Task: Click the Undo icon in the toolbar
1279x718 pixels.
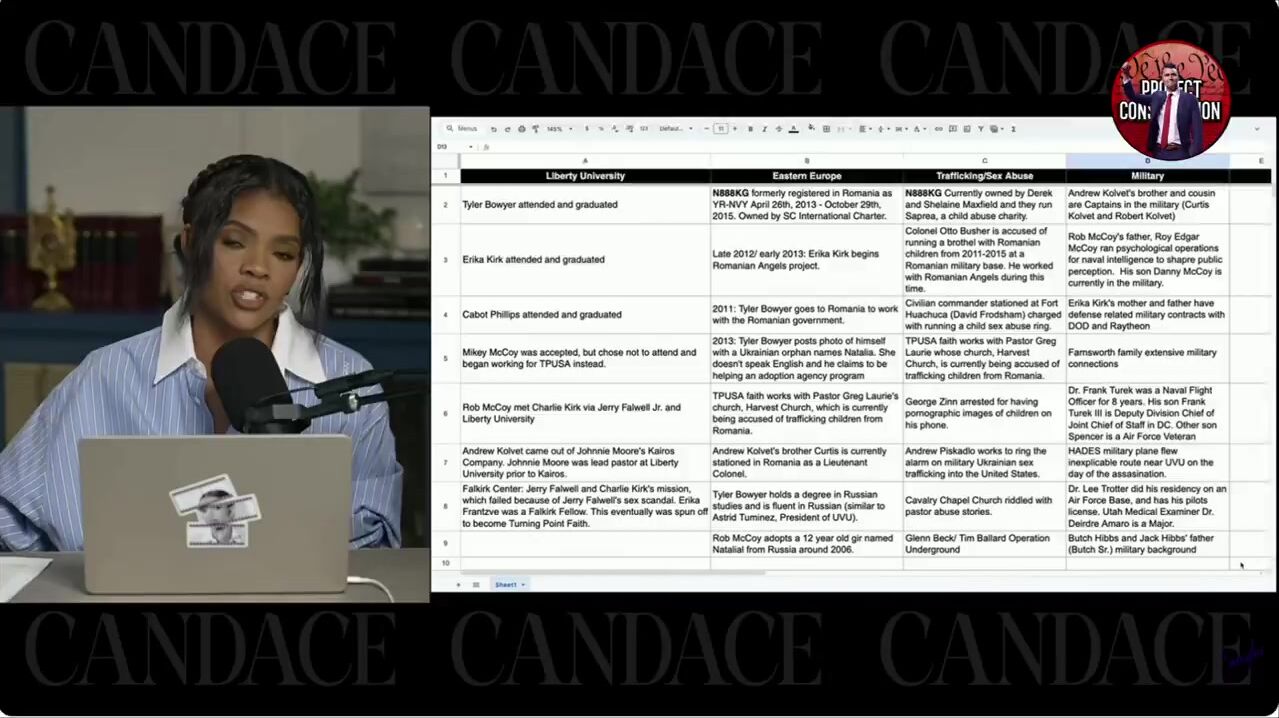Action: 494,129
